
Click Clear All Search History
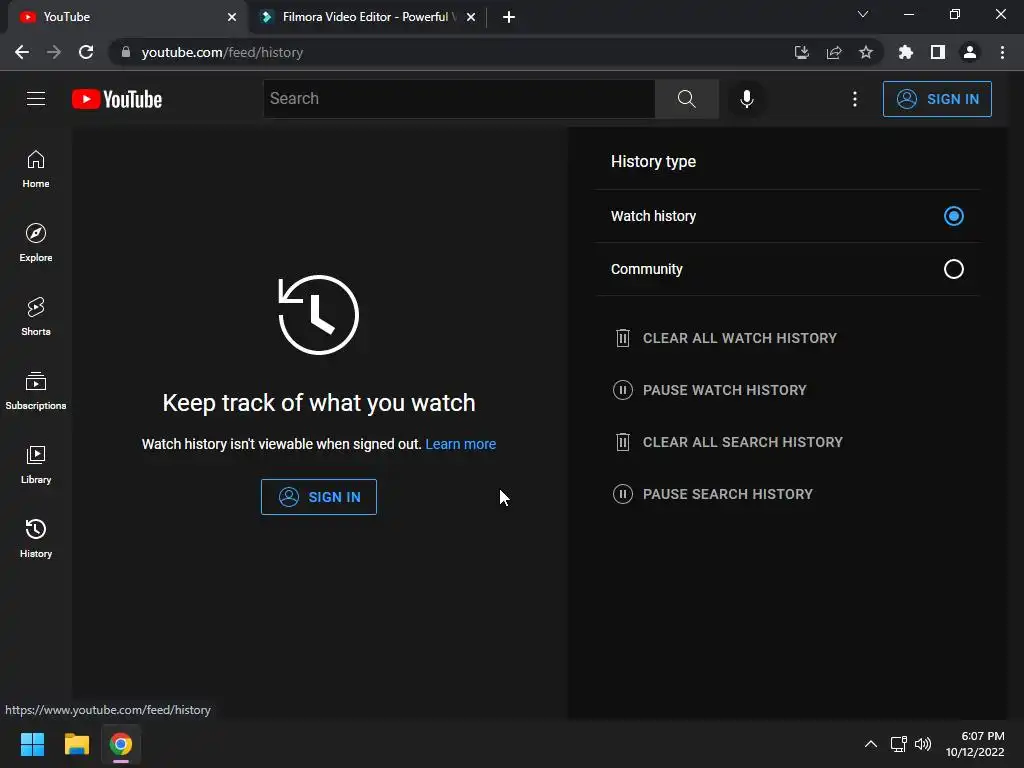coord(728,442)
